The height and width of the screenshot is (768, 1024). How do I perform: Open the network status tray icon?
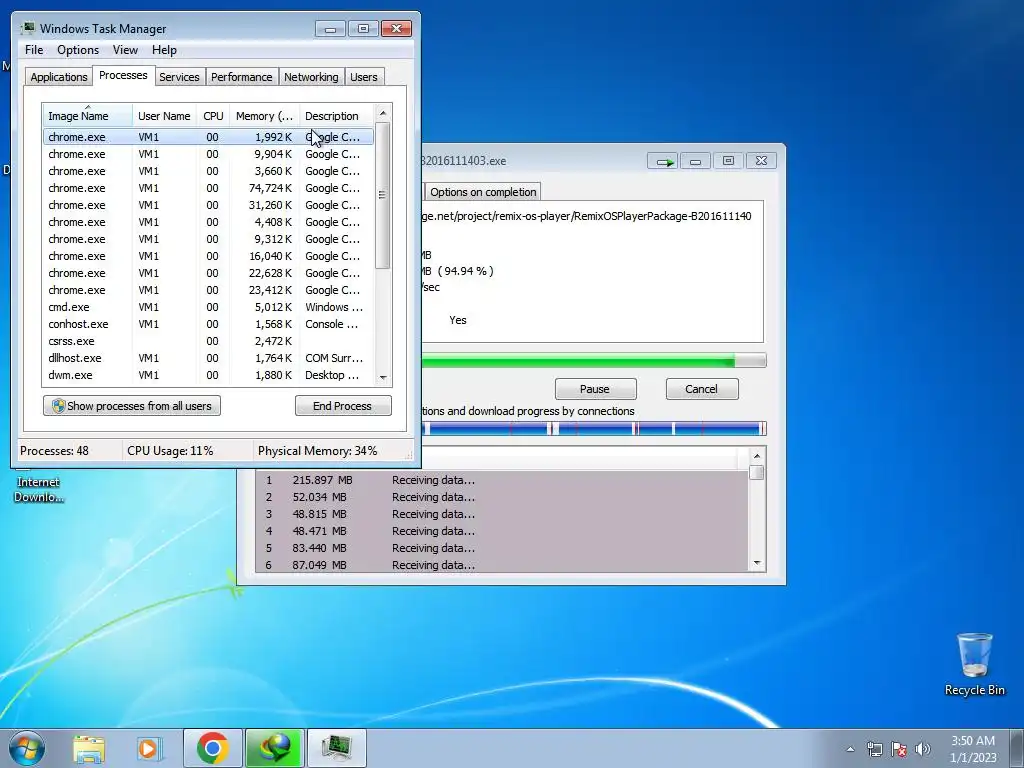click(x=874, y=749)
